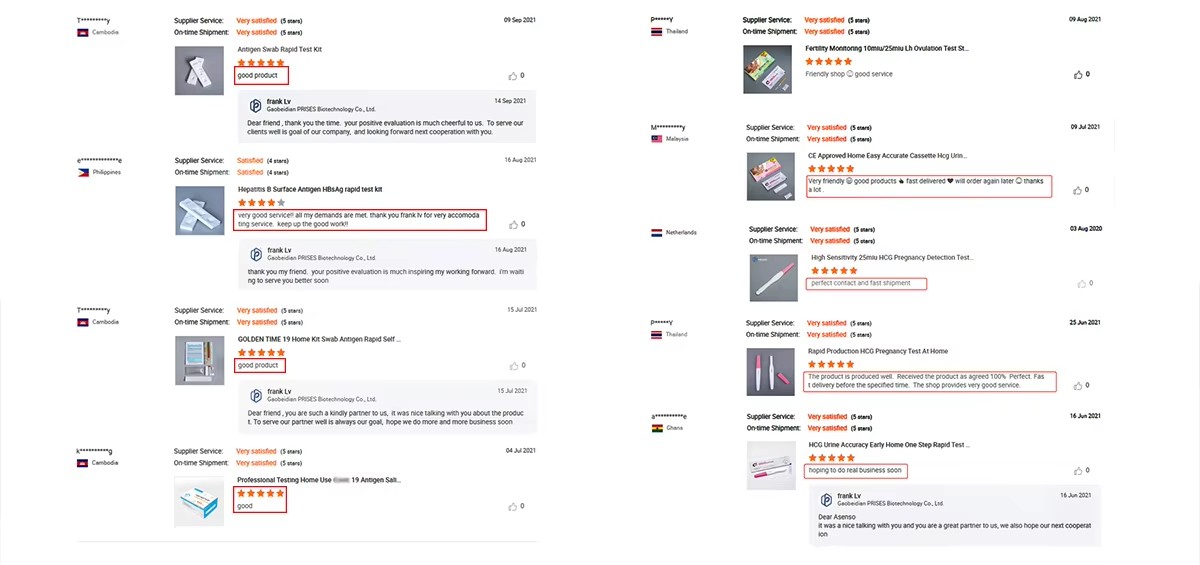This screenshot has height=565, width=1200.
Task: Click the supplier logo on the 16 Jun 2021 reply
Action: 824,499
